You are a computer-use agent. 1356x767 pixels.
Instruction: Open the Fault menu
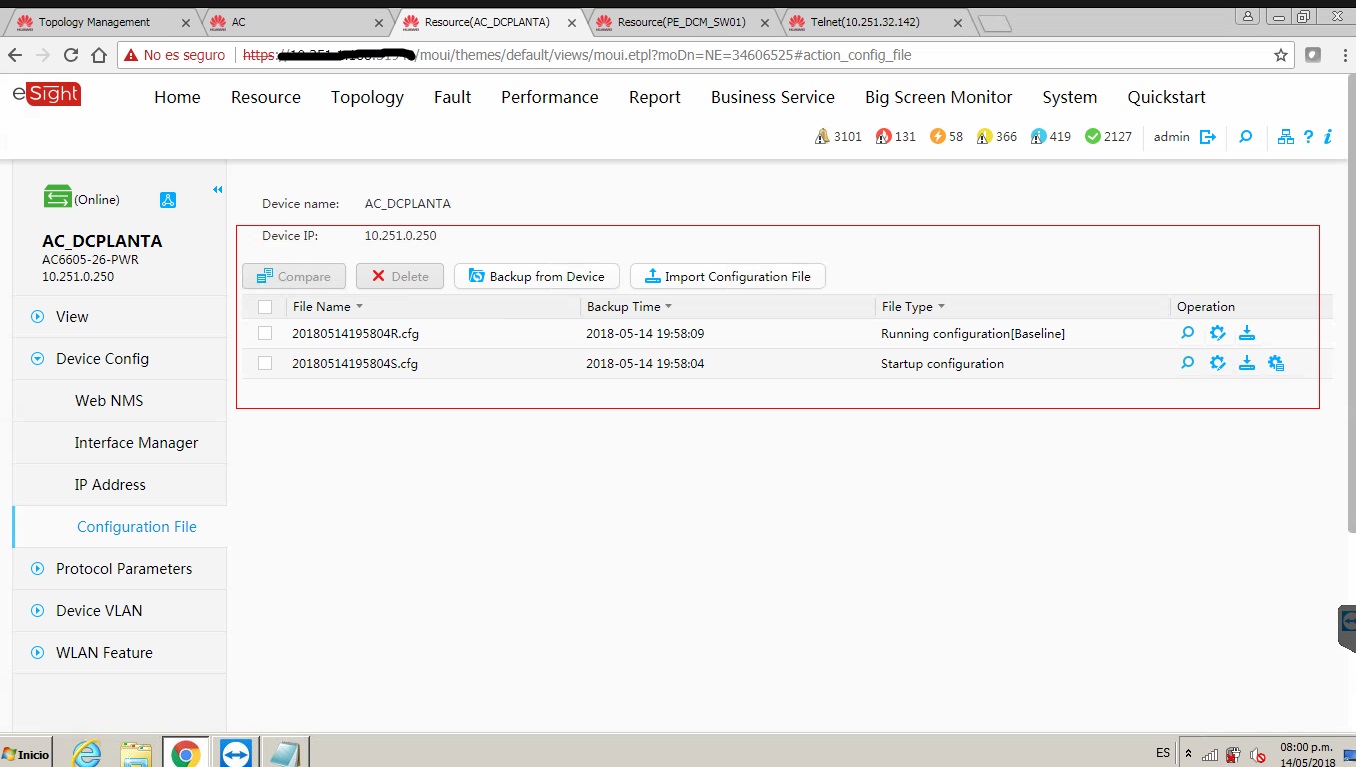452,97
